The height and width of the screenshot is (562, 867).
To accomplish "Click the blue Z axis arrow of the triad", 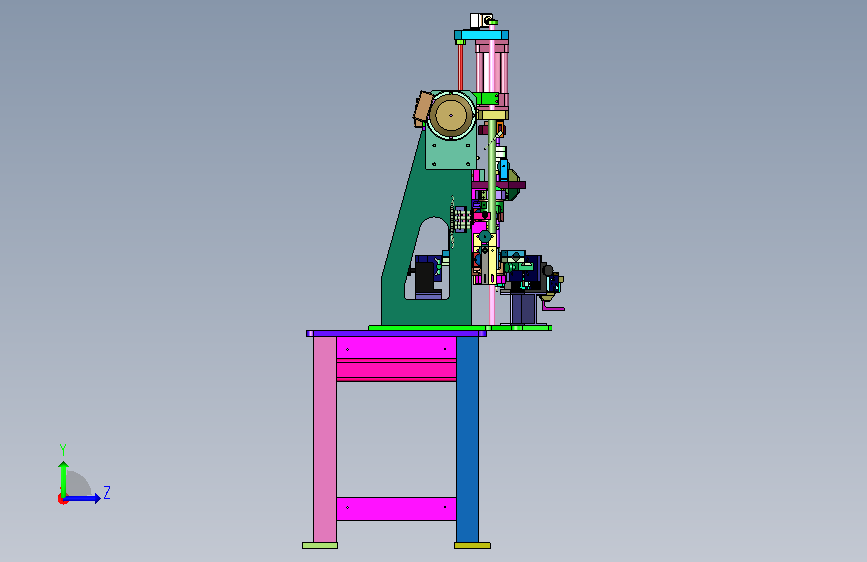I will tap(83, 498).
